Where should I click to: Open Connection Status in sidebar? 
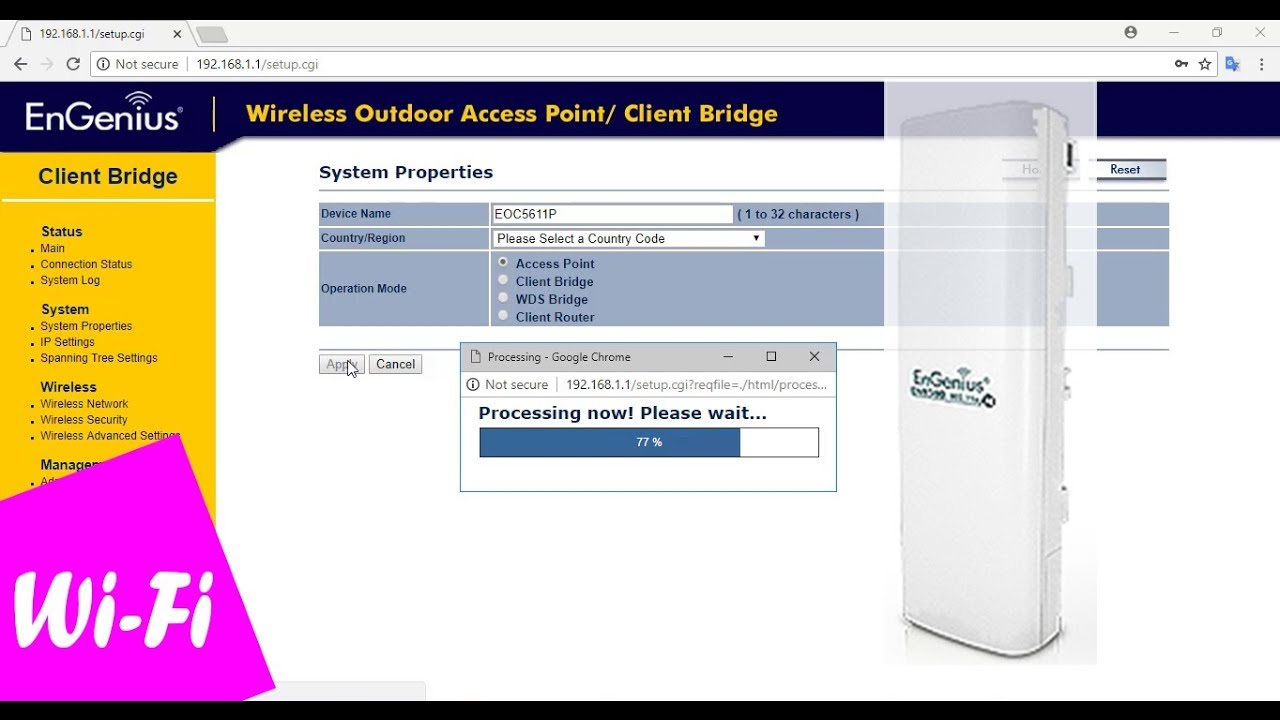[86, 264]
